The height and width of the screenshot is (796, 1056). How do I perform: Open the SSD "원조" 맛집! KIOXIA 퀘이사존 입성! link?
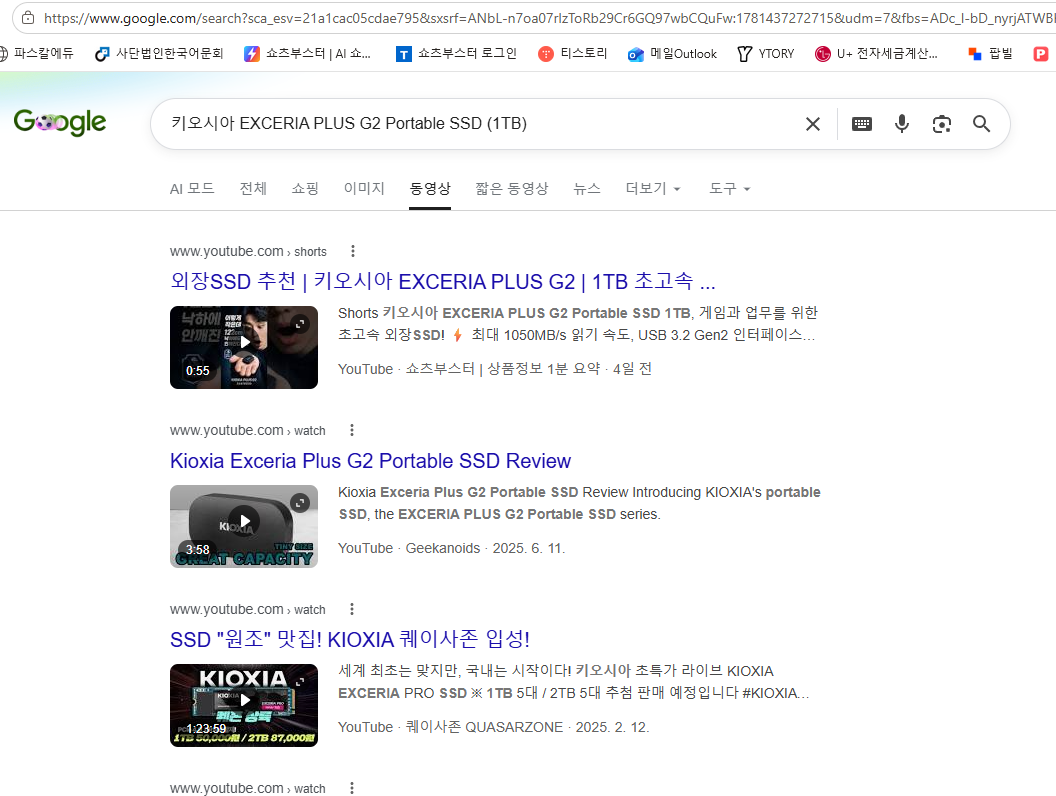click(x=350, y=639)
